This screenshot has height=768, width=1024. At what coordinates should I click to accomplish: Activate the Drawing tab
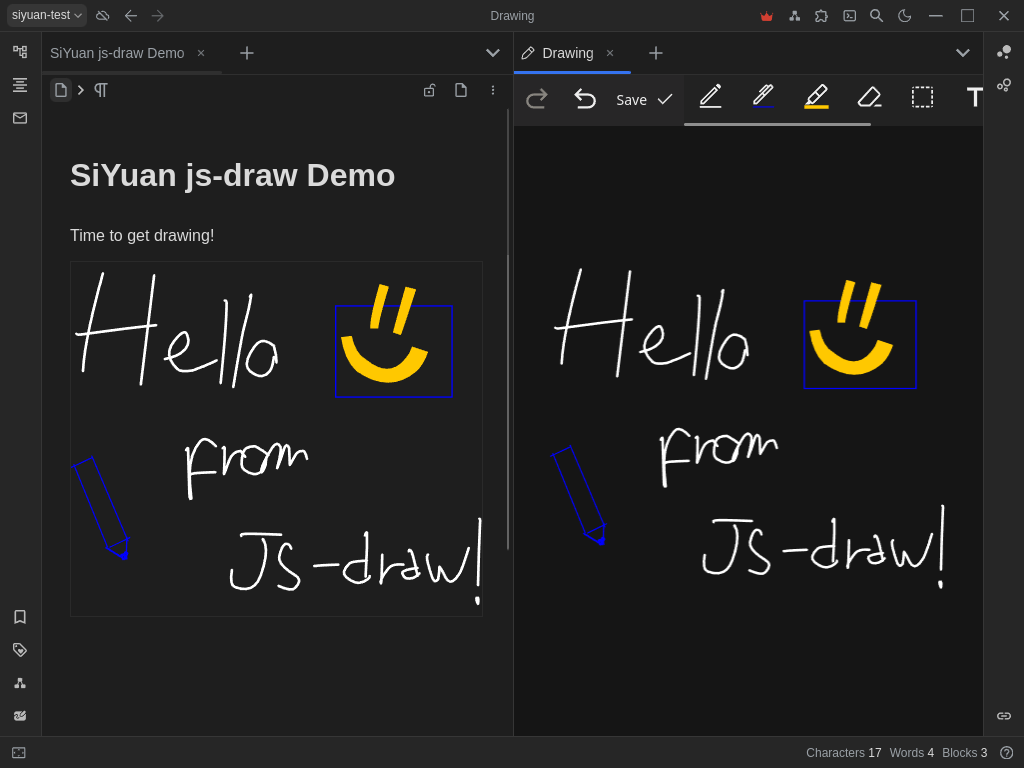coord(567,53)
